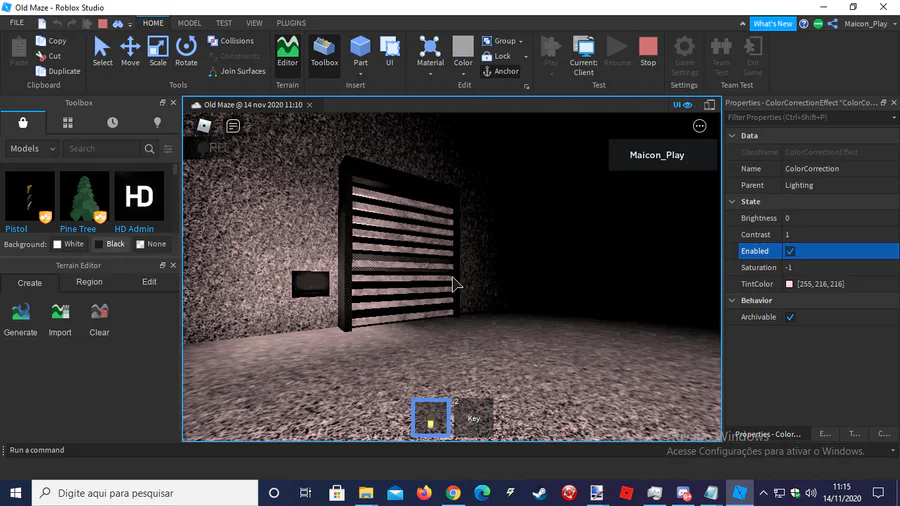Click the Toolbox search magnifier
This screenshot has height=506, width=900.
[x=149, y=149]
